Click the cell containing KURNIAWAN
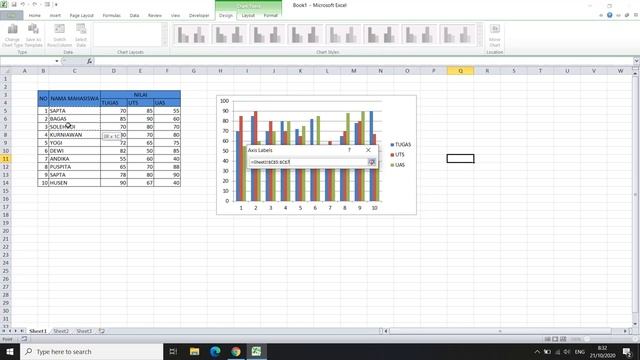This screenshot has height=360, width=640. tap(74, 135)
